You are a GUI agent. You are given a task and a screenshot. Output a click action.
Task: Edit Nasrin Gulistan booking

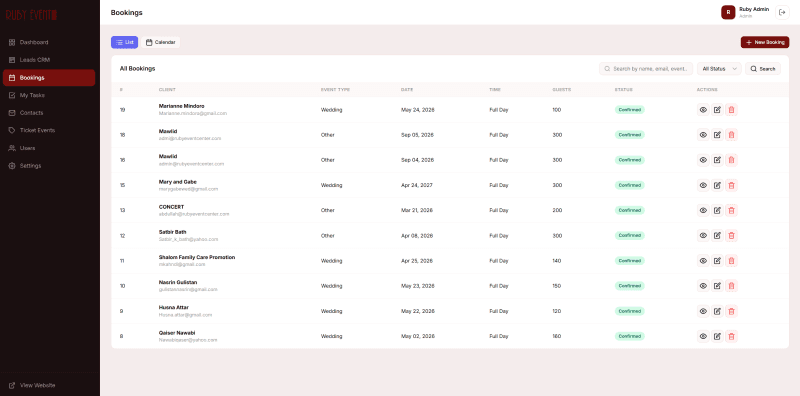pyautogui.click(x=717, y=286)
